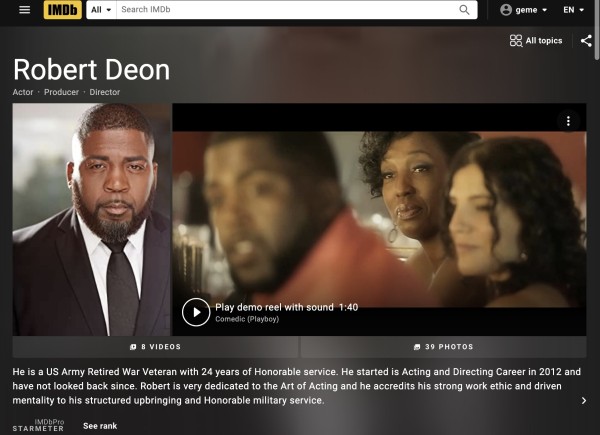
Task: Share this page via share icon
Action: (586, 41)
